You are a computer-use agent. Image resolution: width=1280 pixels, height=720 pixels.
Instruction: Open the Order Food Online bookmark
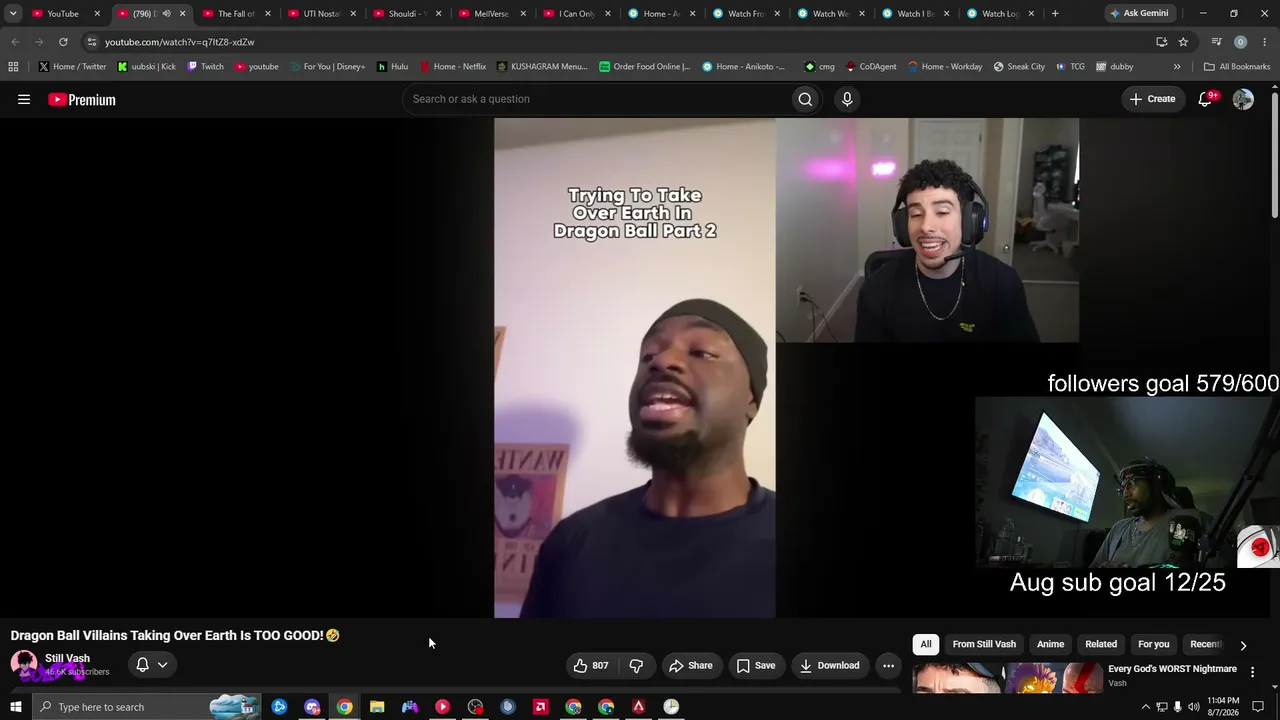[x=644, y=67]
